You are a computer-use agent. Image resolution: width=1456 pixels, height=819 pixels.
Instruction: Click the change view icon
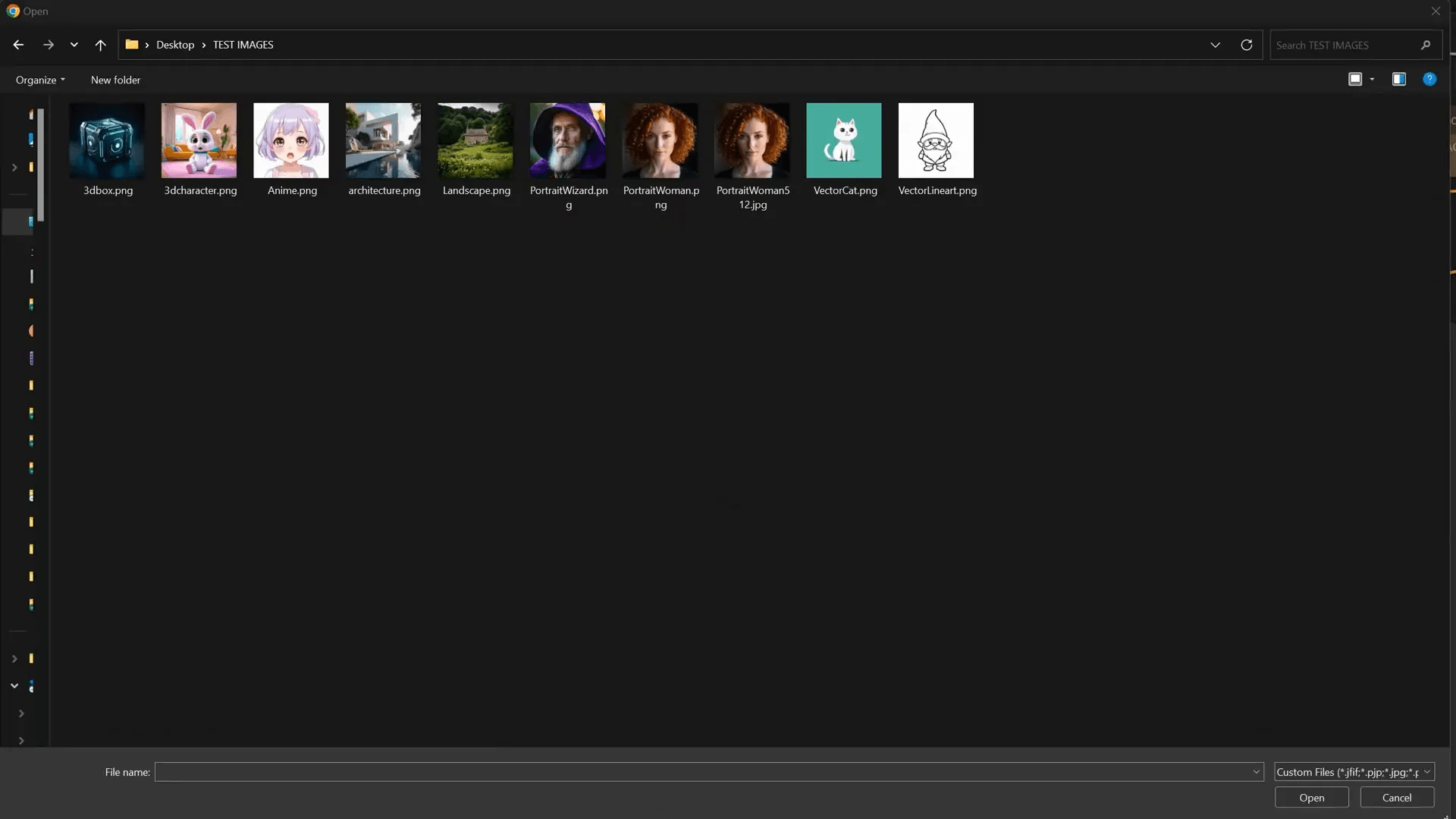[1354, 79]
